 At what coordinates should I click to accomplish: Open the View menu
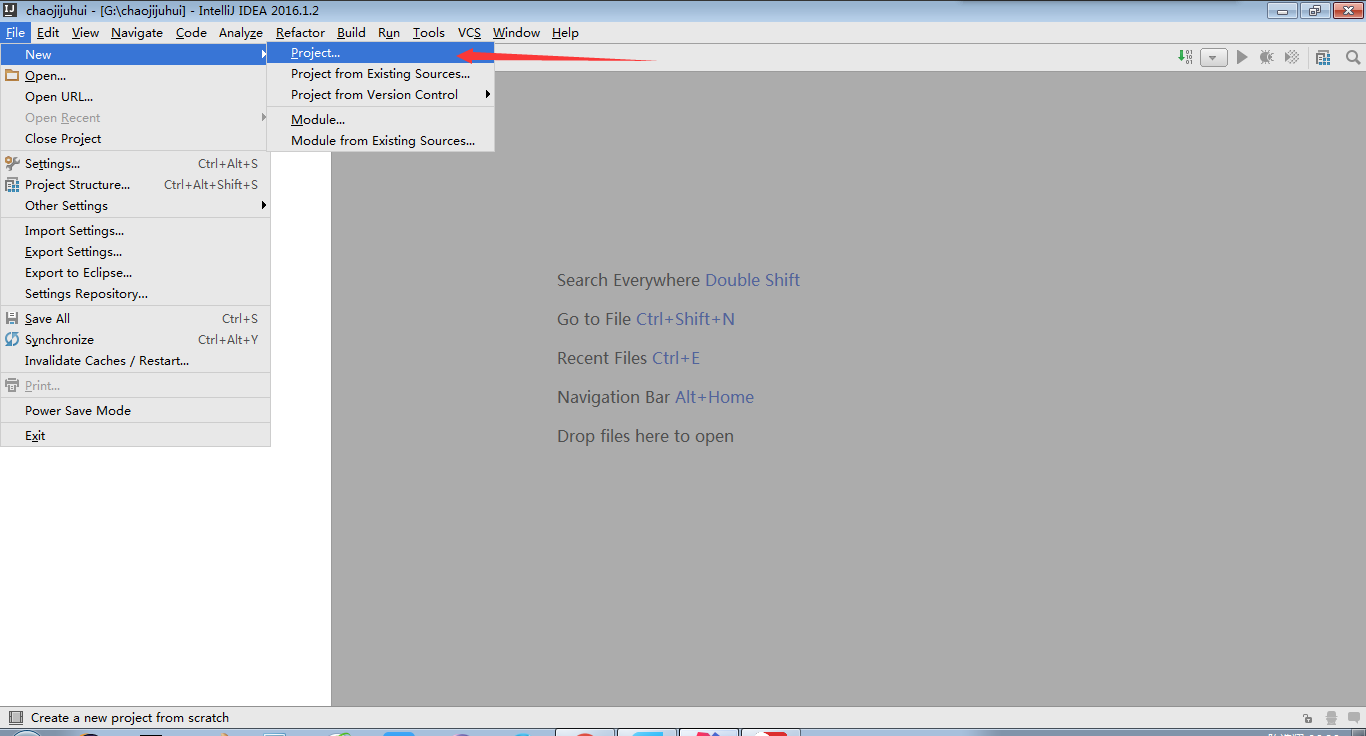pyautogui.click(x=85, y=33)
